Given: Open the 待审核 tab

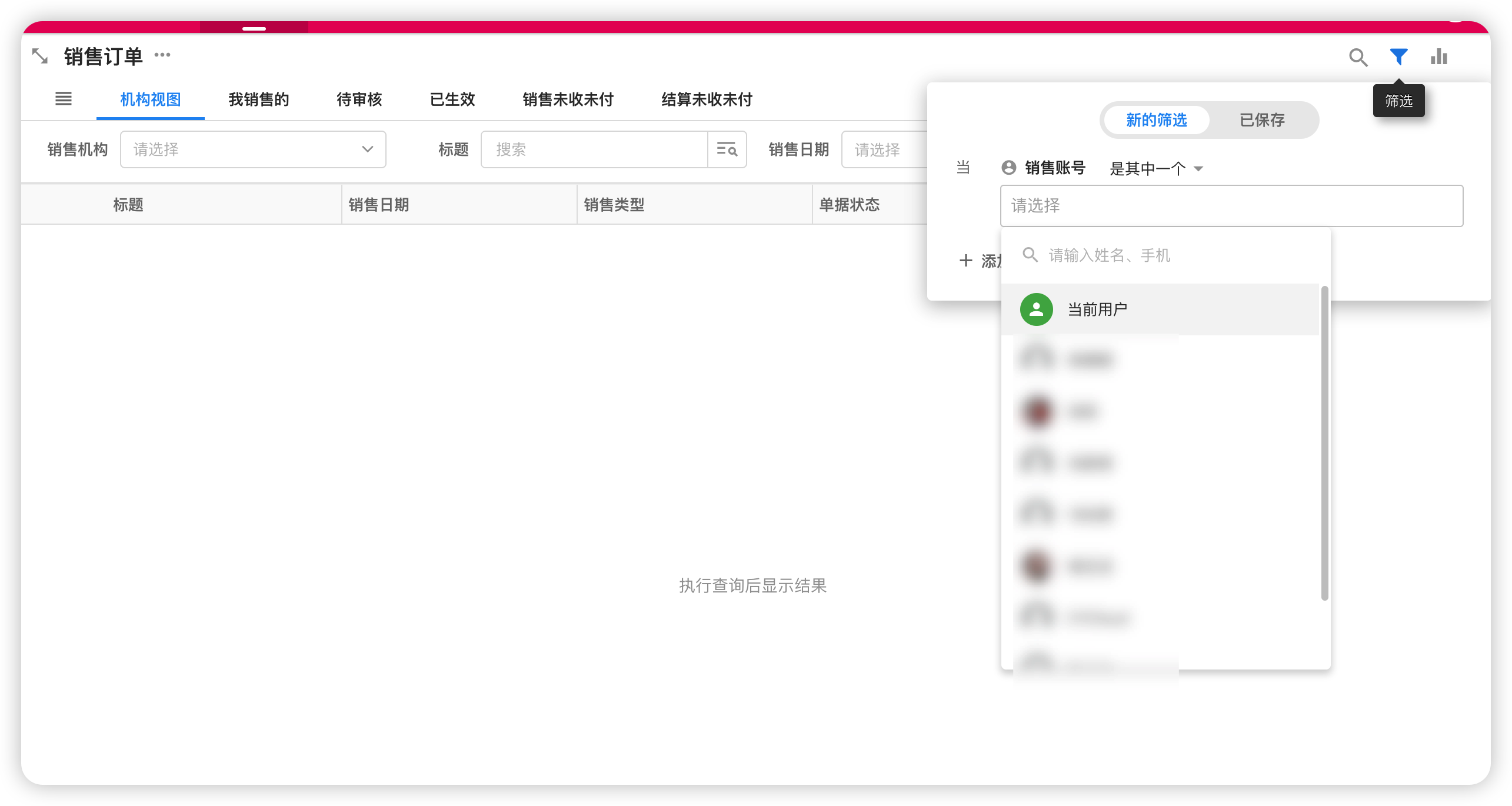Looking at the screenshot, I should pyautogui.click(x=359, y=99).
